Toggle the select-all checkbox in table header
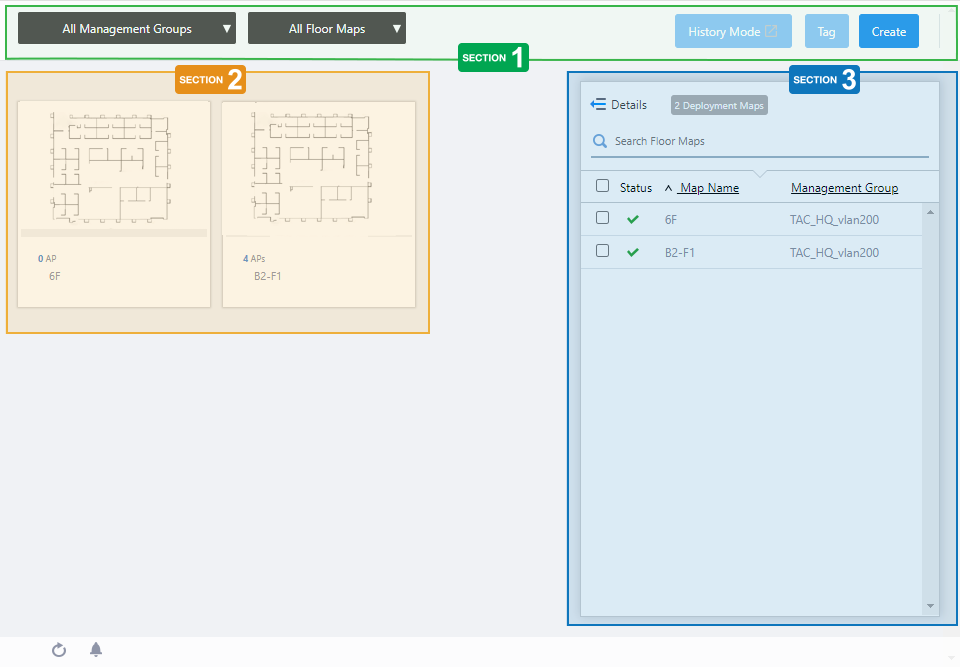 [x=602, y=186]
